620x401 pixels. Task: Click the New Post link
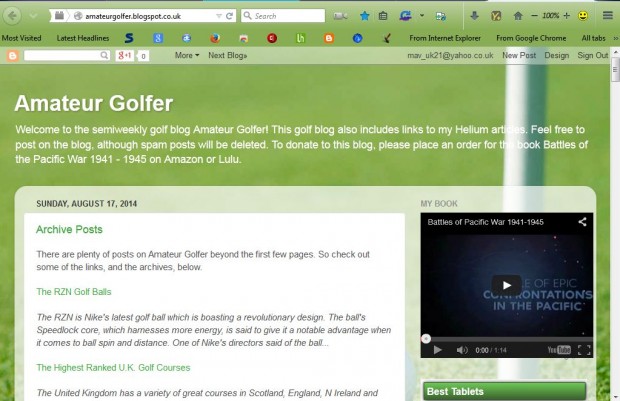click(x=519, y=55)
